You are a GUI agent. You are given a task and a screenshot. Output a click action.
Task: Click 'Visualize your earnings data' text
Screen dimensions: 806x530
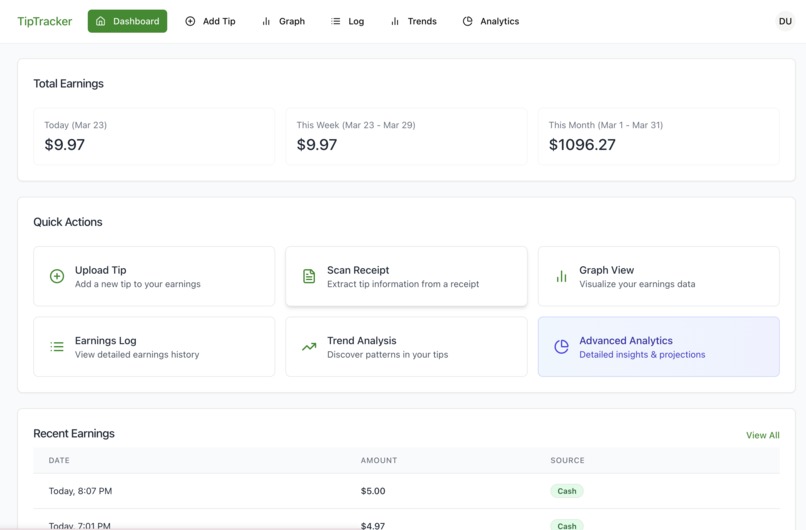(637, 284)
